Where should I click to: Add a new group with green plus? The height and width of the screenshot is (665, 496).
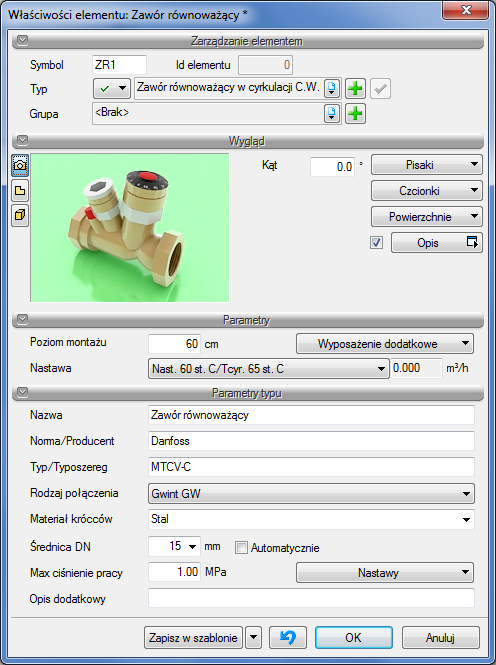[x=355, y=114]
